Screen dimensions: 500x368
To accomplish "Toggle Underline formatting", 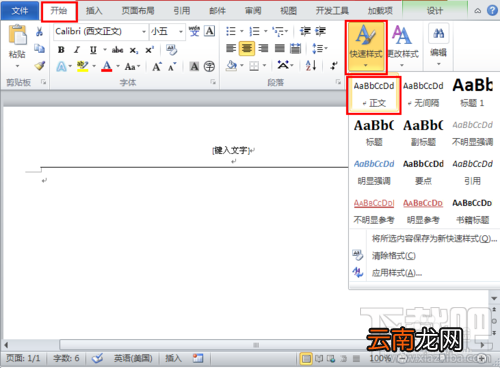I will 93,50.
